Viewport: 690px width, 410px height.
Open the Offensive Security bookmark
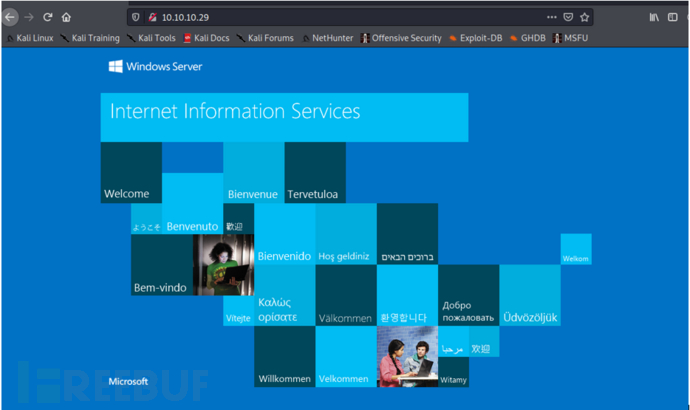(x=401, y=38)
